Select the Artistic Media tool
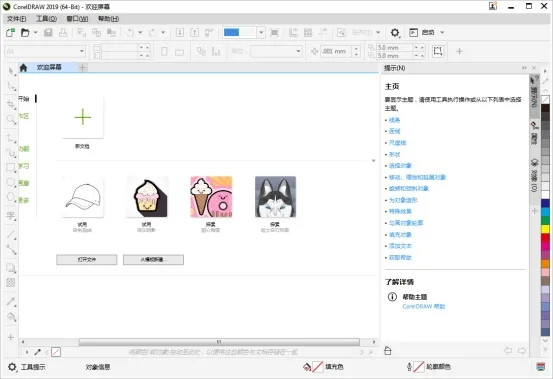Screen dimensions: 553x379 pyautogui.click(x=11, y=153)
